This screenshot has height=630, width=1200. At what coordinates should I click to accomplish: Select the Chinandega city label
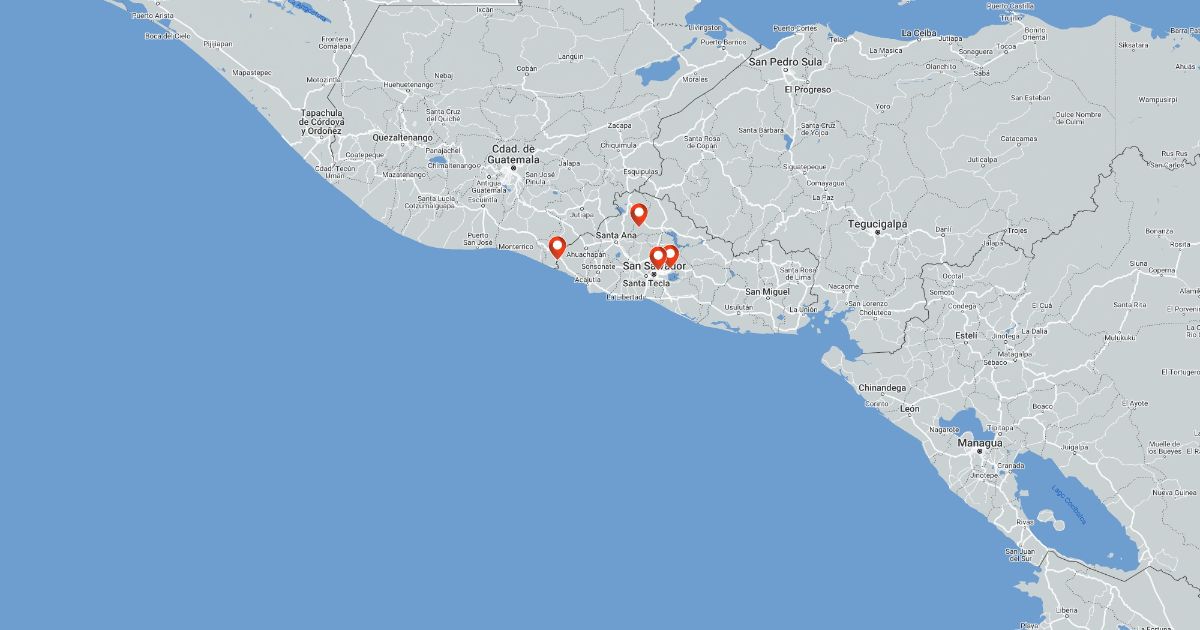[882, 387]
